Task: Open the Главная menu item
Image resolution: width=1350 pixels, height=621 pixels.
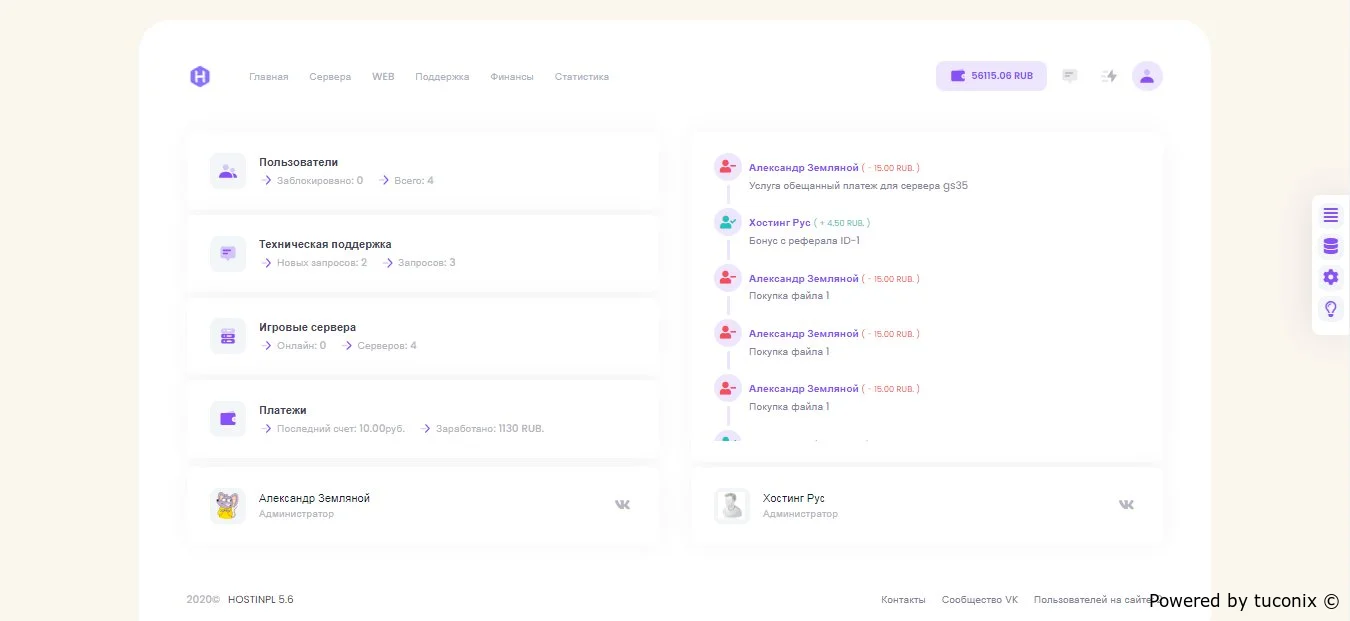Action: click(269, 77)
